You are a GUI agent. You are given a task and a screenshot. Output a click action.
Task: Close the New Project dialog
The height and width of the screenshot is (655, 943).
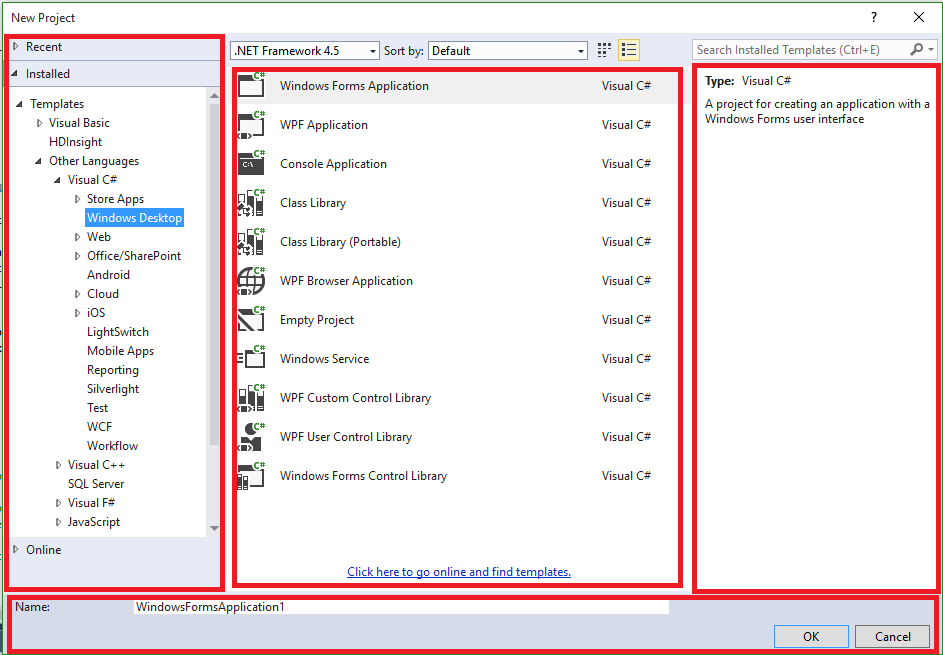[x=919, y=17]
